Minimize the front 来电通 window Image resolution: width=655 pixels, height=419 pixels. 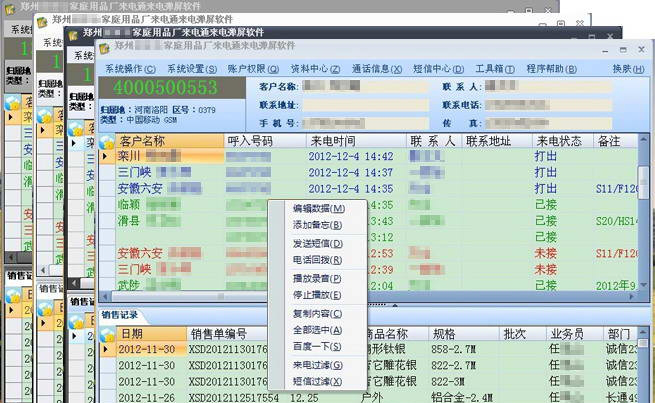point(605,50)
